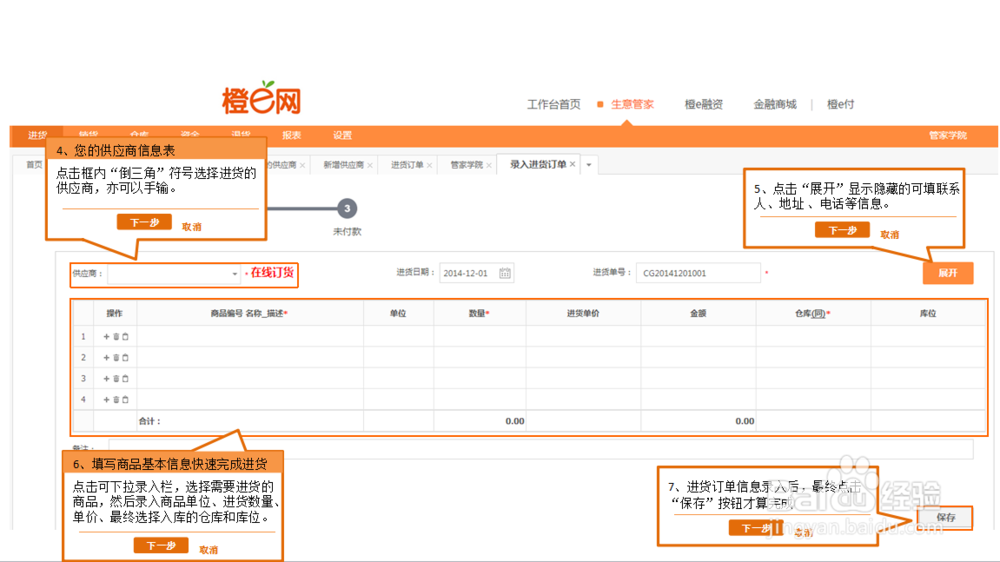Screen dimensions: 1000x562
Task: Click 取消 in the step 6 tip
Action: tap(209, 549)
